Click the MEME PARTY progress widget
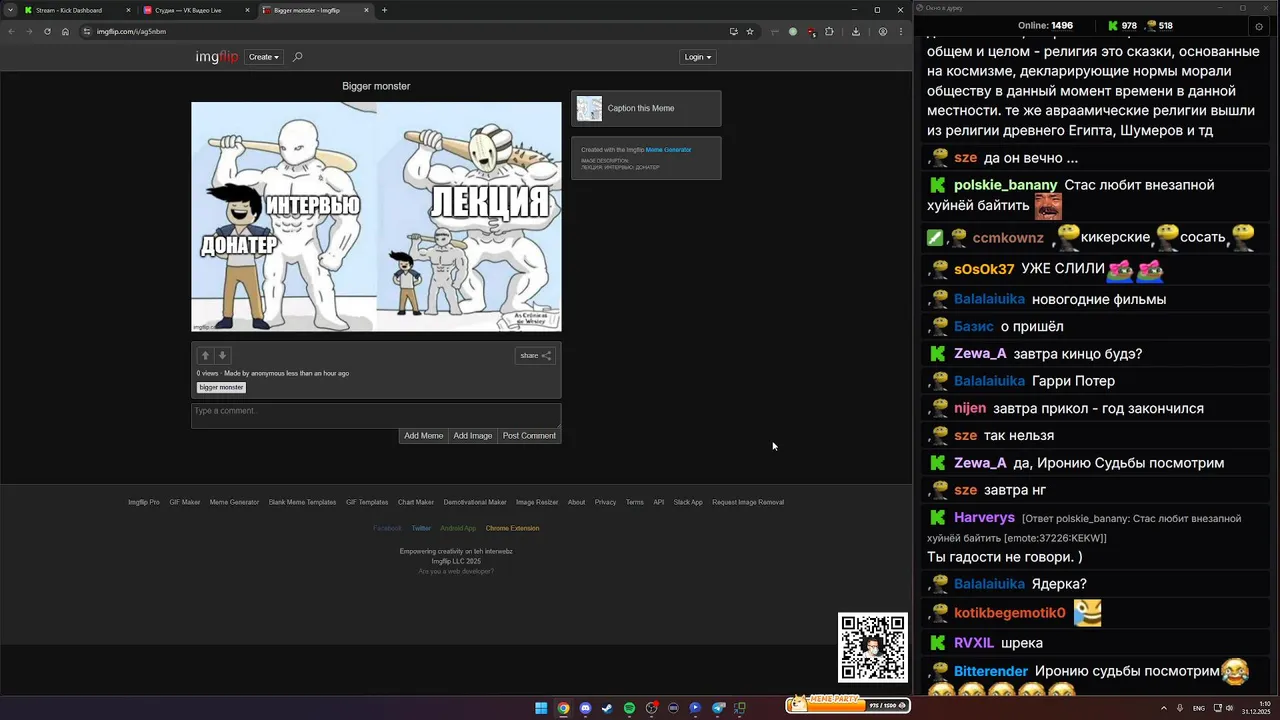Screen dimensions: 1280x720 (848, 705)
